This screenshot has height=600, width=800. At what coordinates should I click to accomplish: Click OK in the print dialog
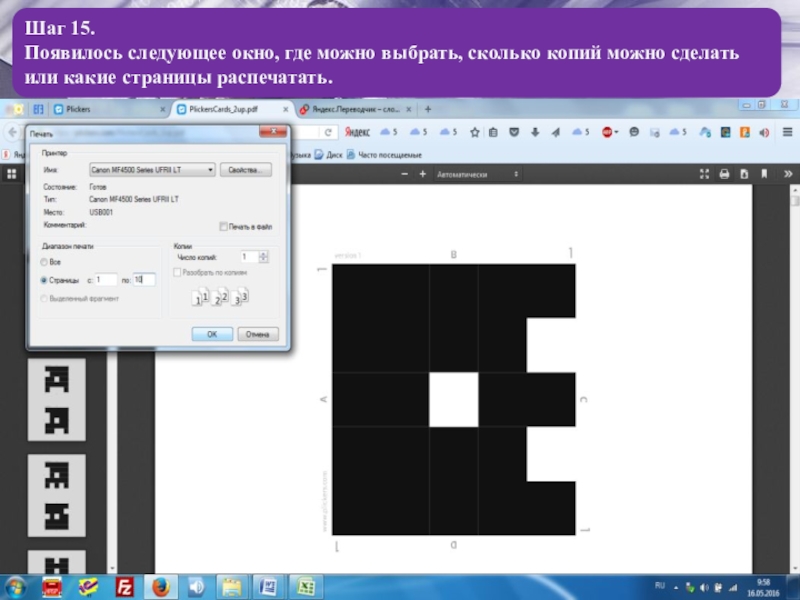[212, 334]
